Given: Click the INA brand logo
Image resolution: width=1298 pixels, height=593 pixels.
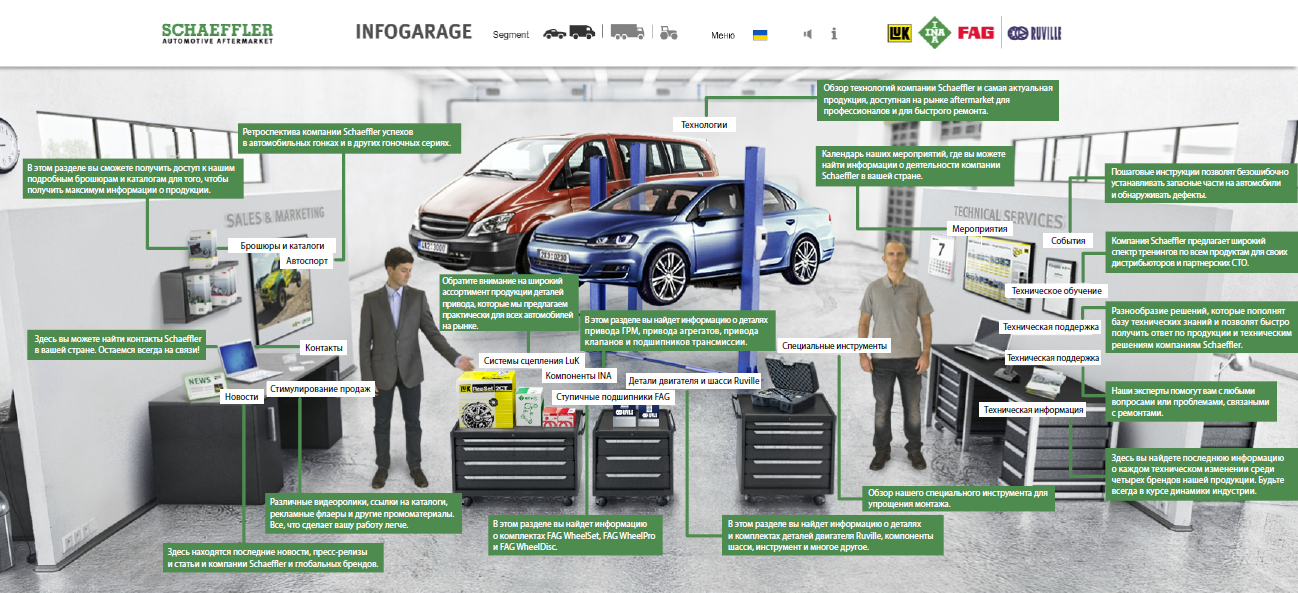Looking at the screenshot, I should [x=932, y=31].
